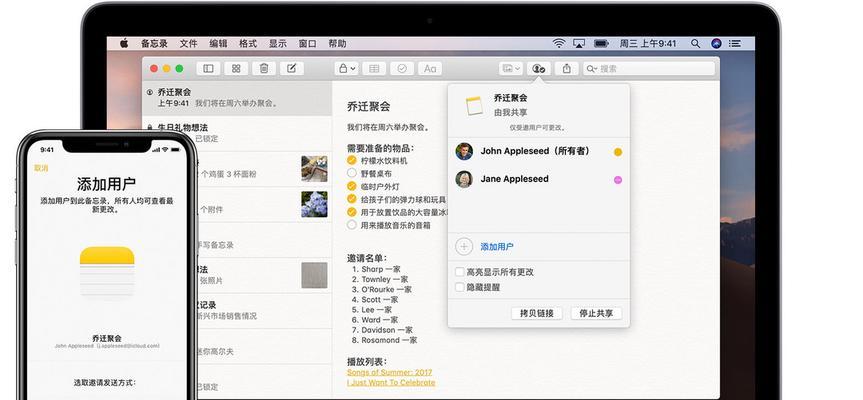Click the 拷贝链接 button
This screenshot has height=400, width=863.
pos(537,313)
